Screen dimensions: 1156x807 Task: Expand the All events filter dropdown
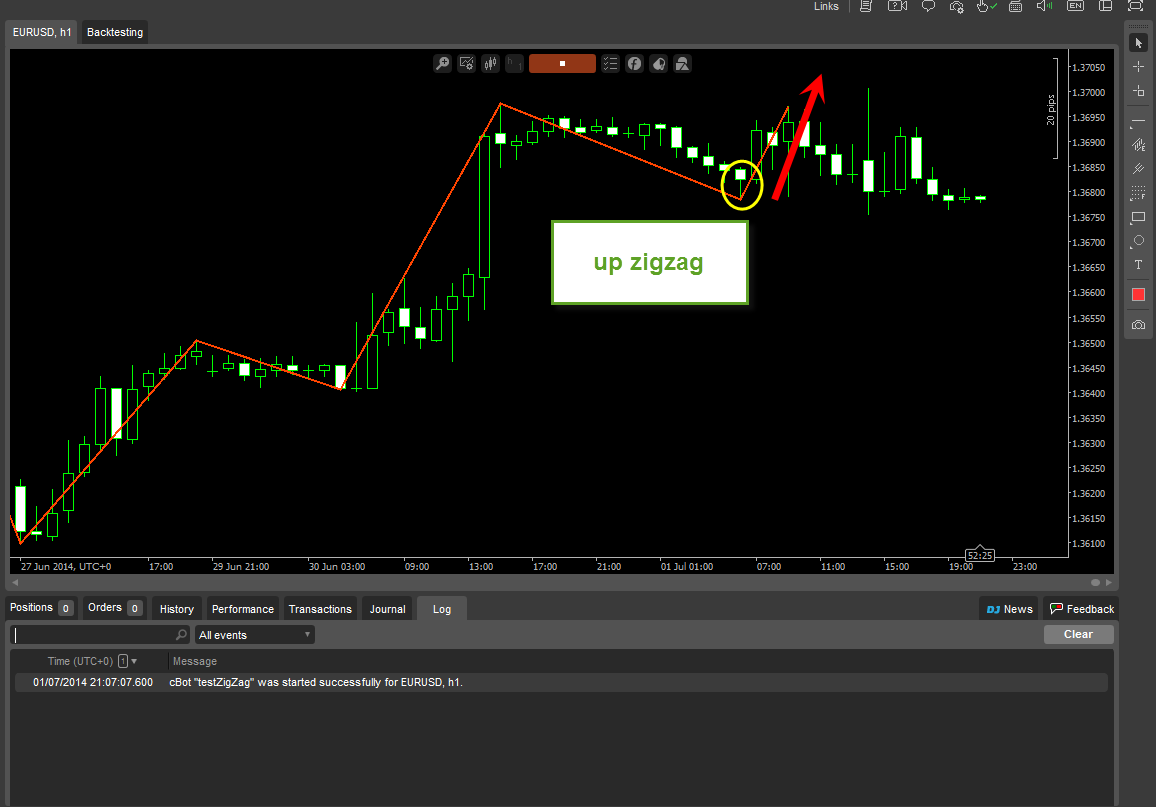click(254, 635)
